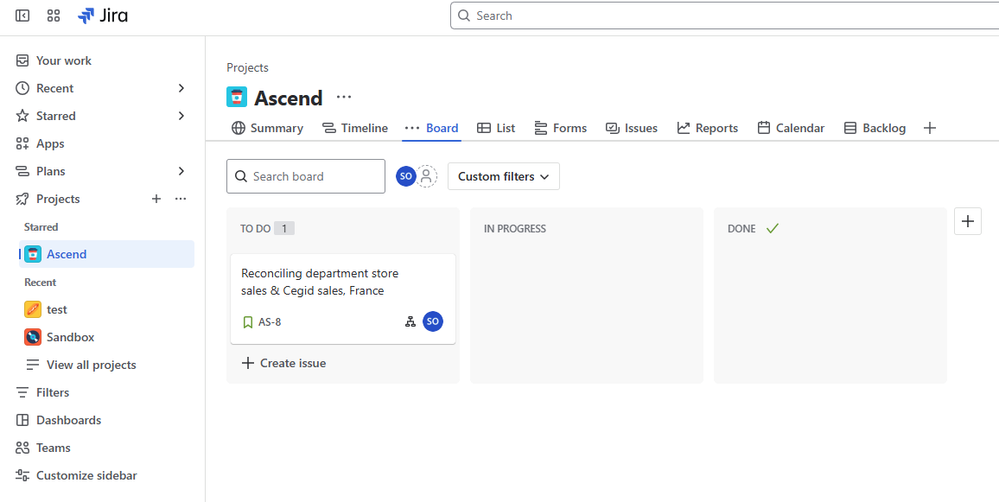Switch to the Issues tab

pos(631,128)
